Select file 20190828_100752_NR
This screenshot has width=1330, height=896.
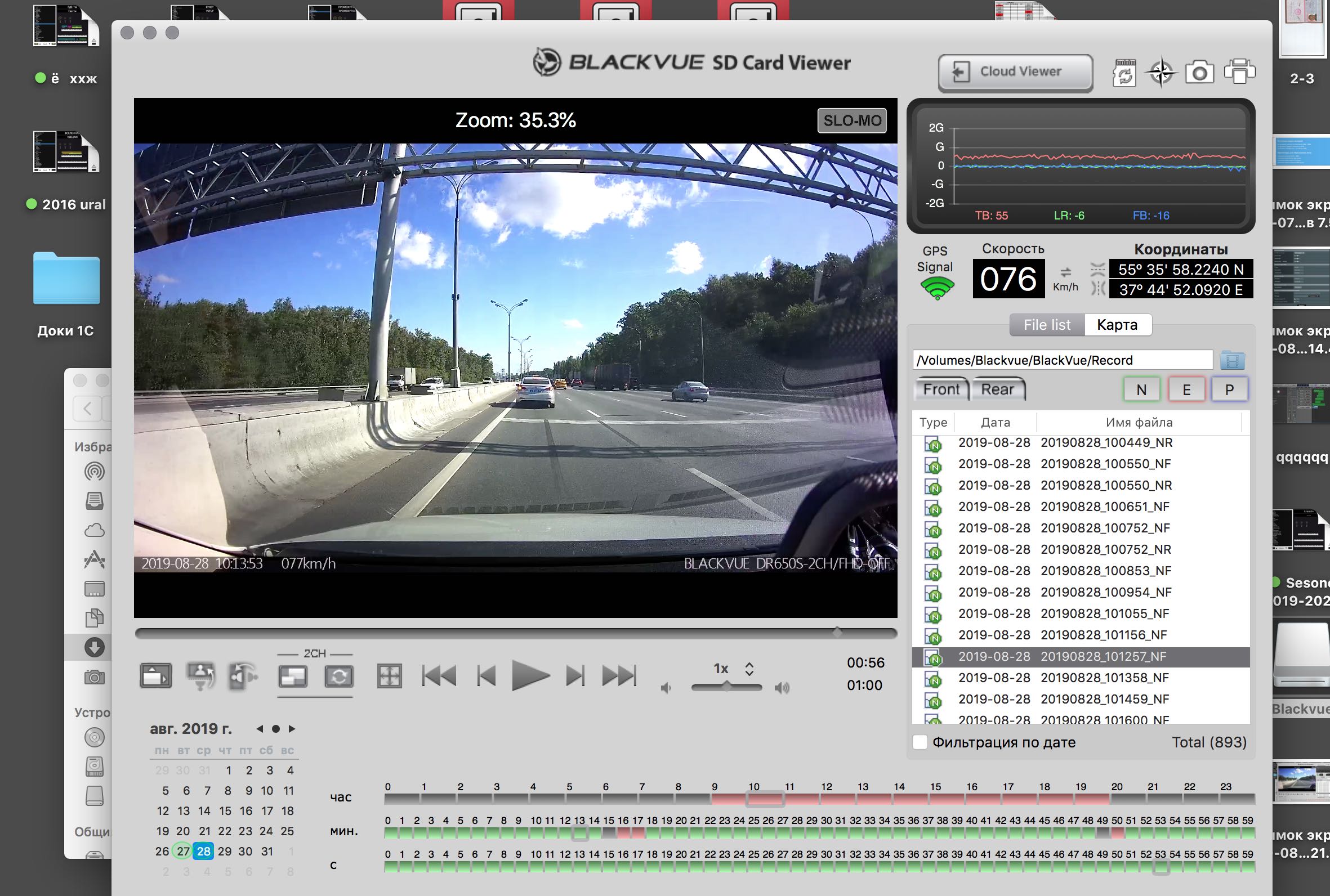tap(1081, 550)
